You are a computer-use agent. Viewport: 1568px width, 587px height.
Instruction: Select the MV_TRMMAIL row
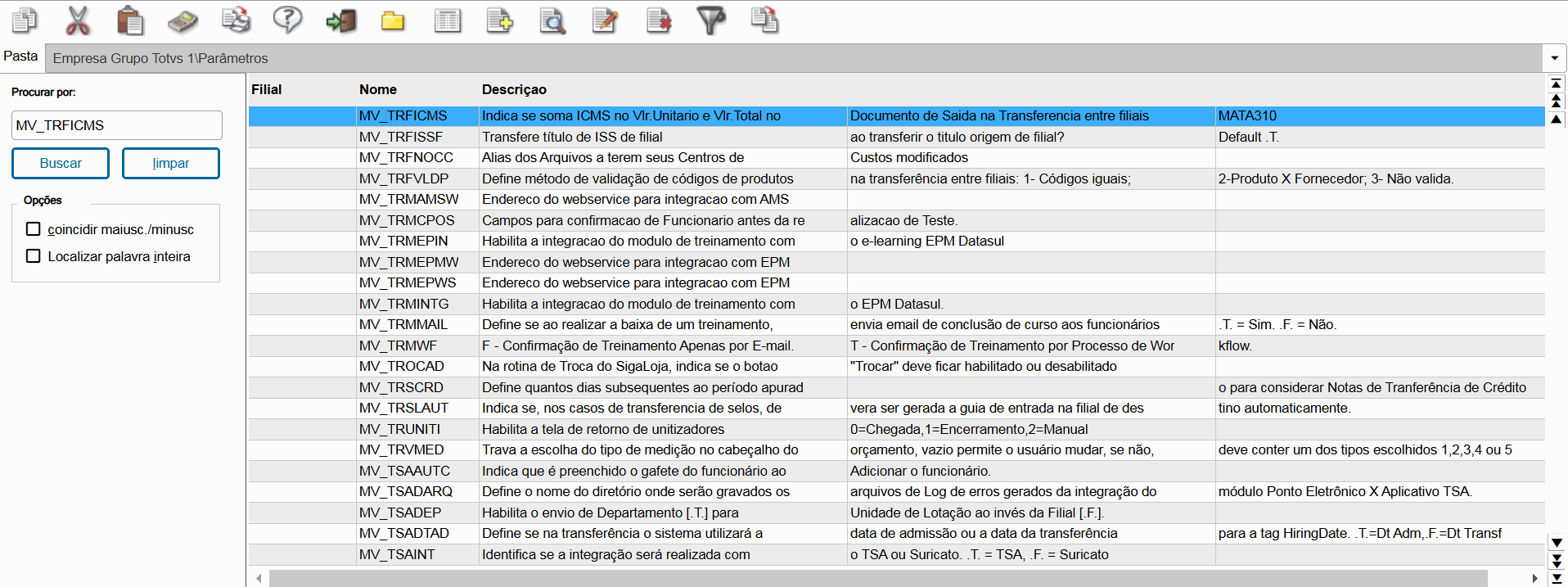(897, 324)
